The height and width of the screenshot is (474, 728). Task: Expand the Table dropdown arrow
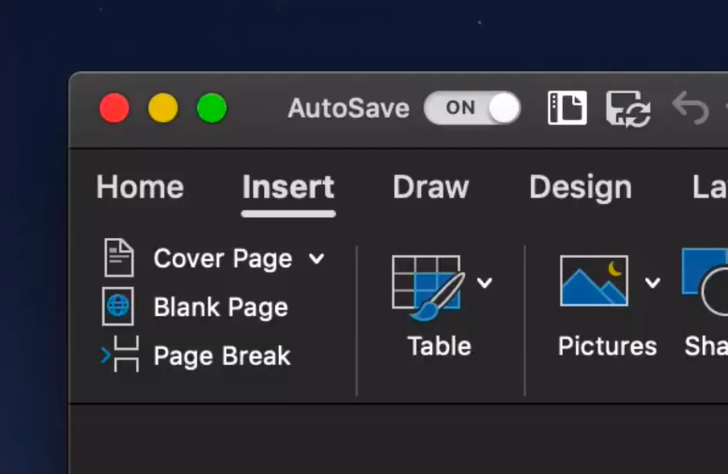(484, 282)
